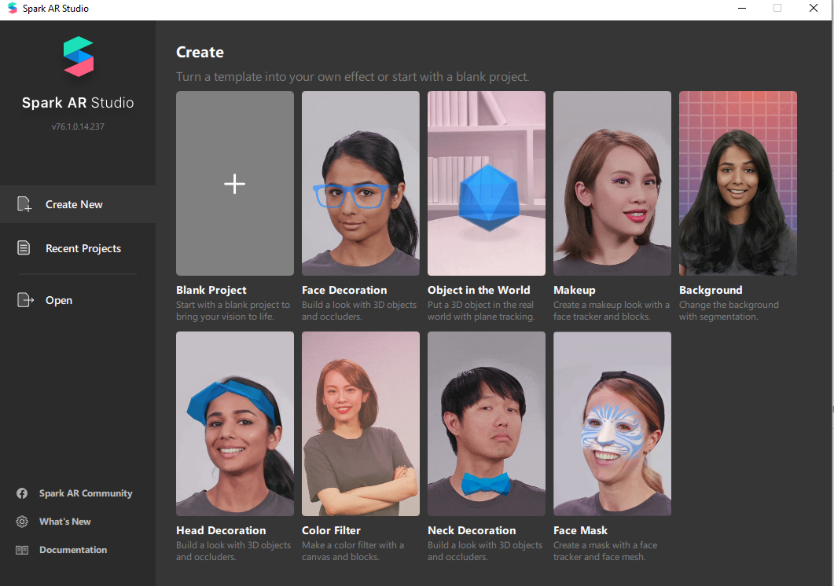The image size is (834, 586).
Task: Open the Face Mask template
Action: (612, 423)
